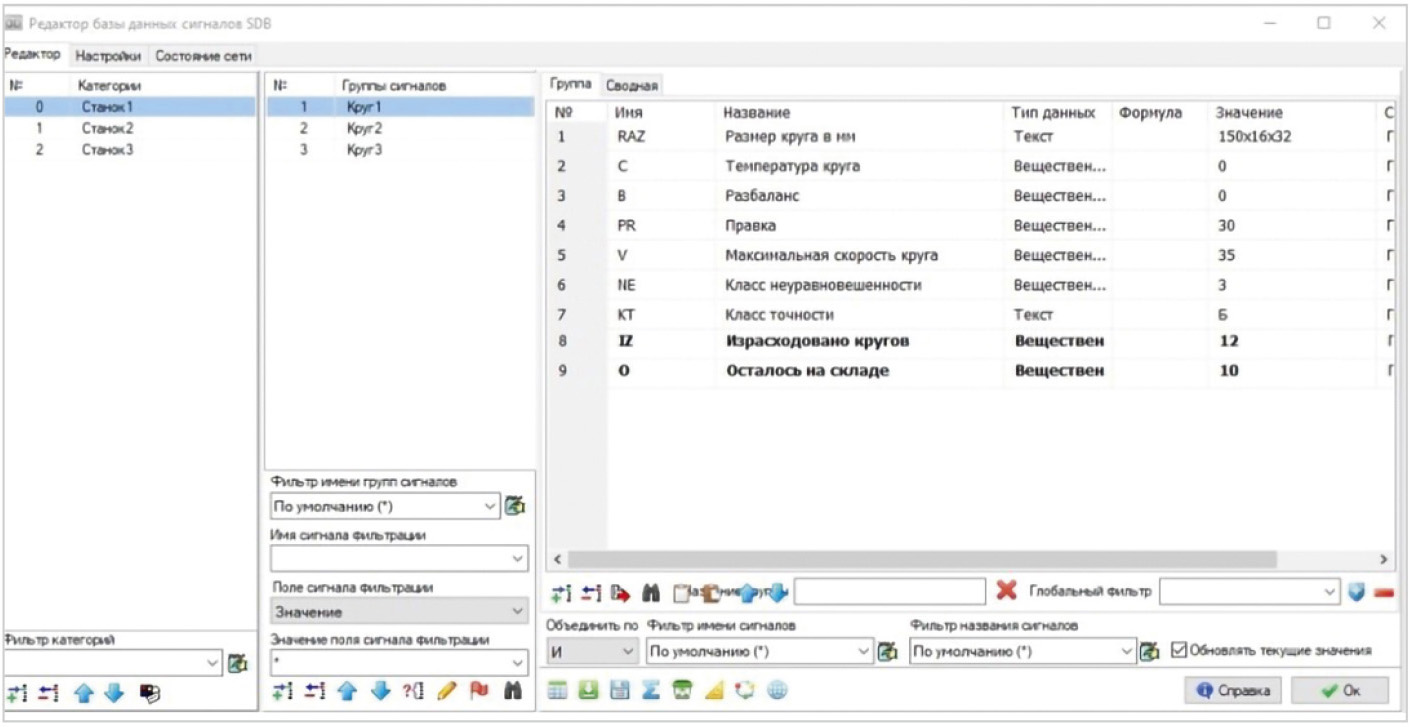Open the "Сводная" tab
The image size is (1410, 727).
tap(631, 86)
